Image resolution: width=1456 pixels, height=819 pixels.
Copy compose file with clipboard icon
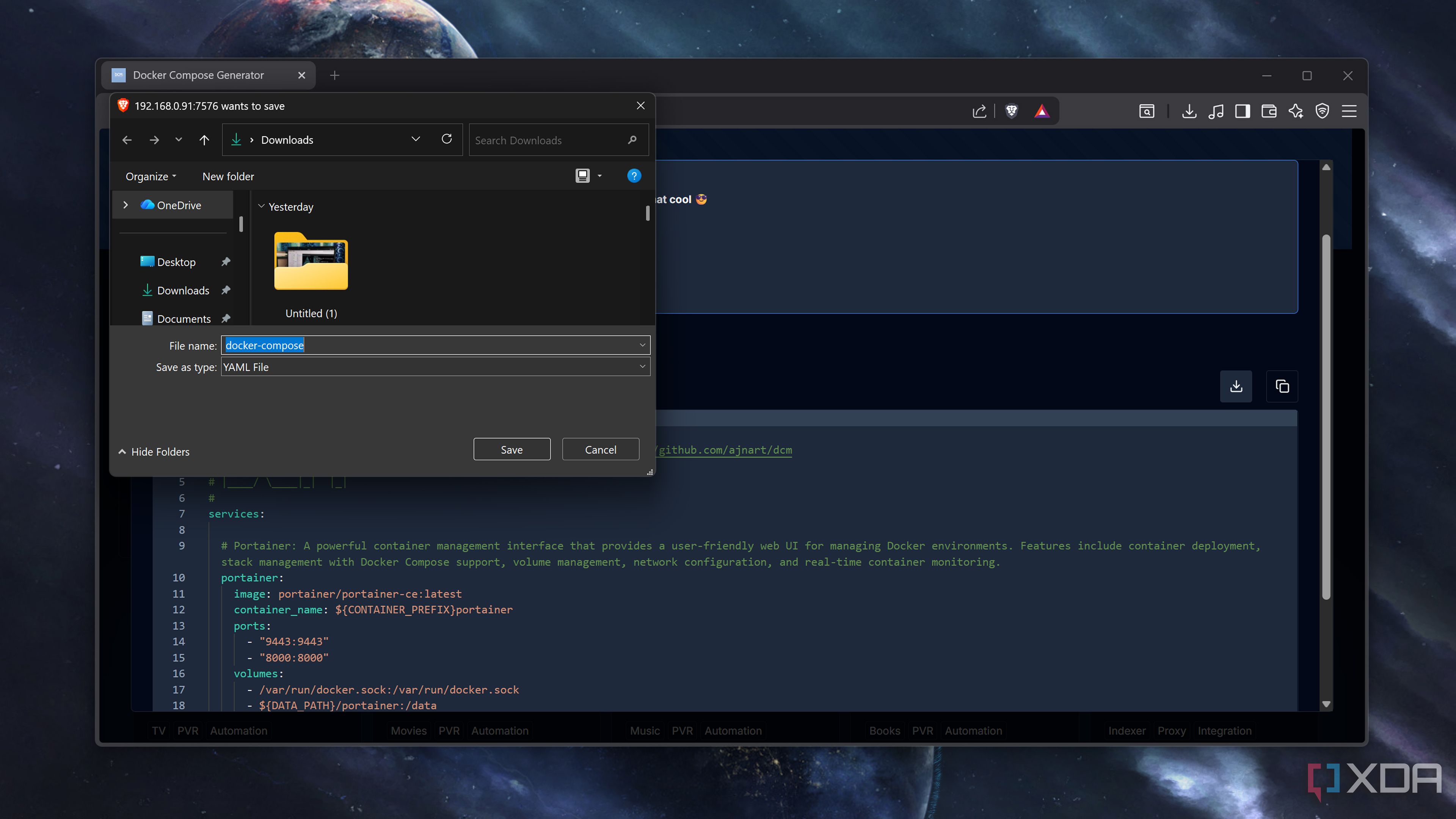click(1281, 386)
